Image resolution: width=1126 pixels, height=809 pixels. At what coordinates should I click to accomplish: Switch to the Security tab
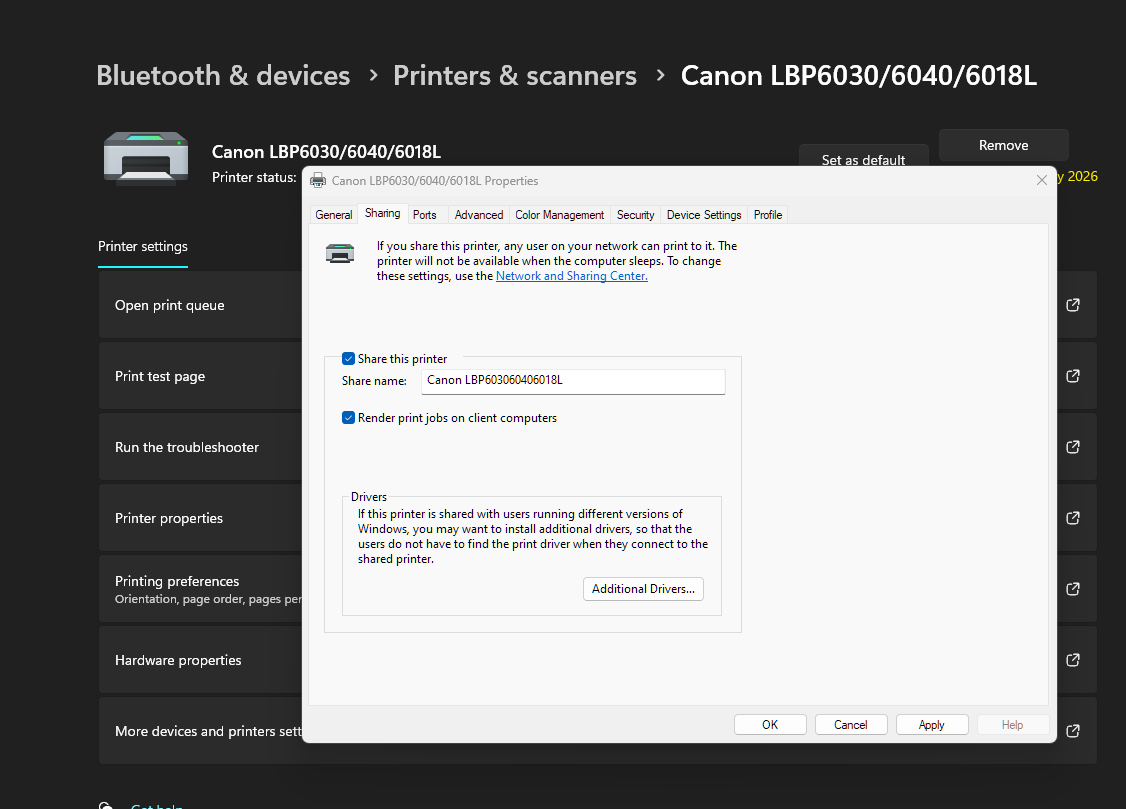(635, 215)
